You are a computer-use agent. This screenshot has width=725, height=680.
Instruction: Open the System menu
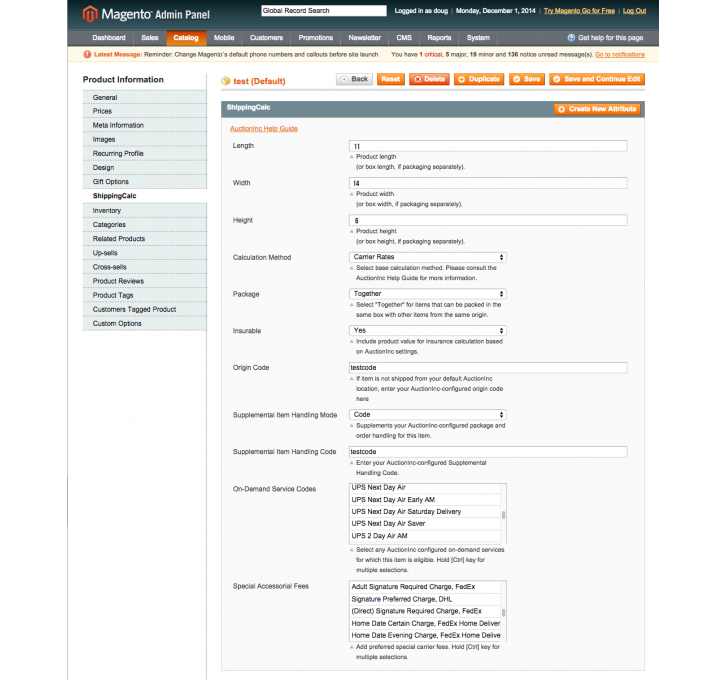click(x=478, y=38)
